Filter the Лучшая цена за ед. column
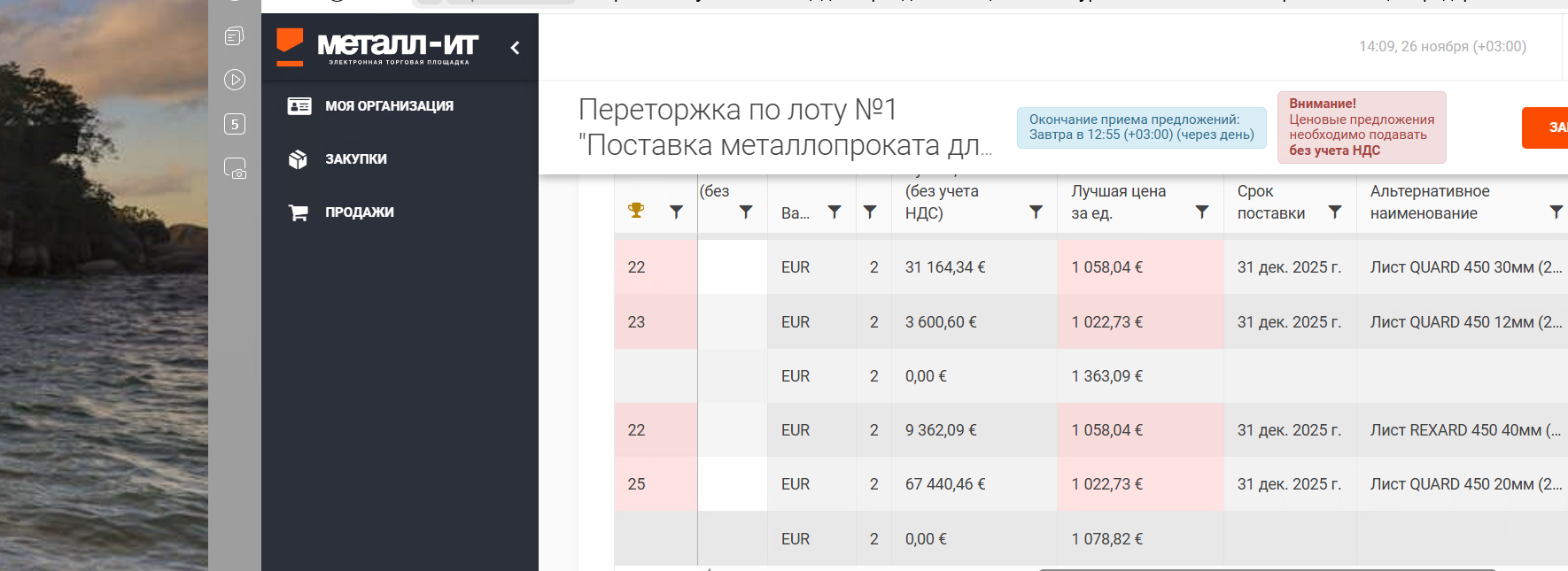 [x=1202, y=212]
